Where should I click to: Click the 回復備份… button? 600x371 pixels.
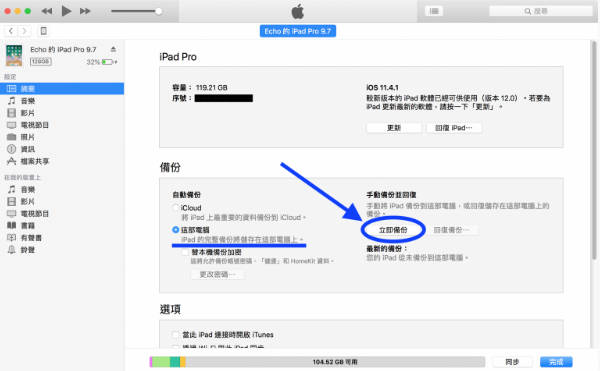451,229
